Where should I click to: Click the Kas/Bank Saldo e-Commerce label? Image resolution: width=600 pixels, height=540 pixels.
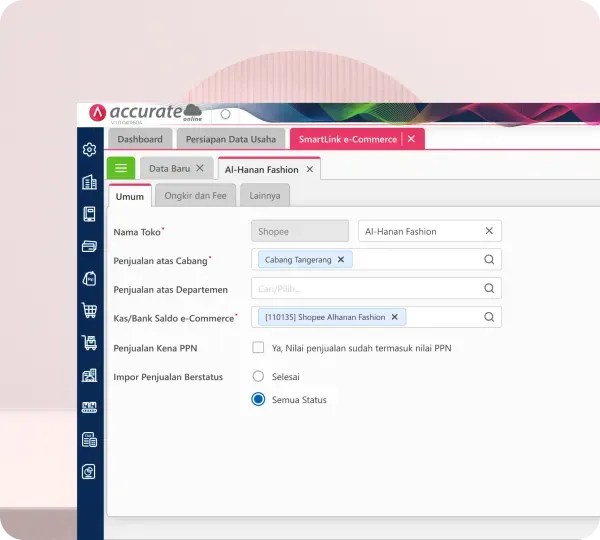click(x=174, y=318)
